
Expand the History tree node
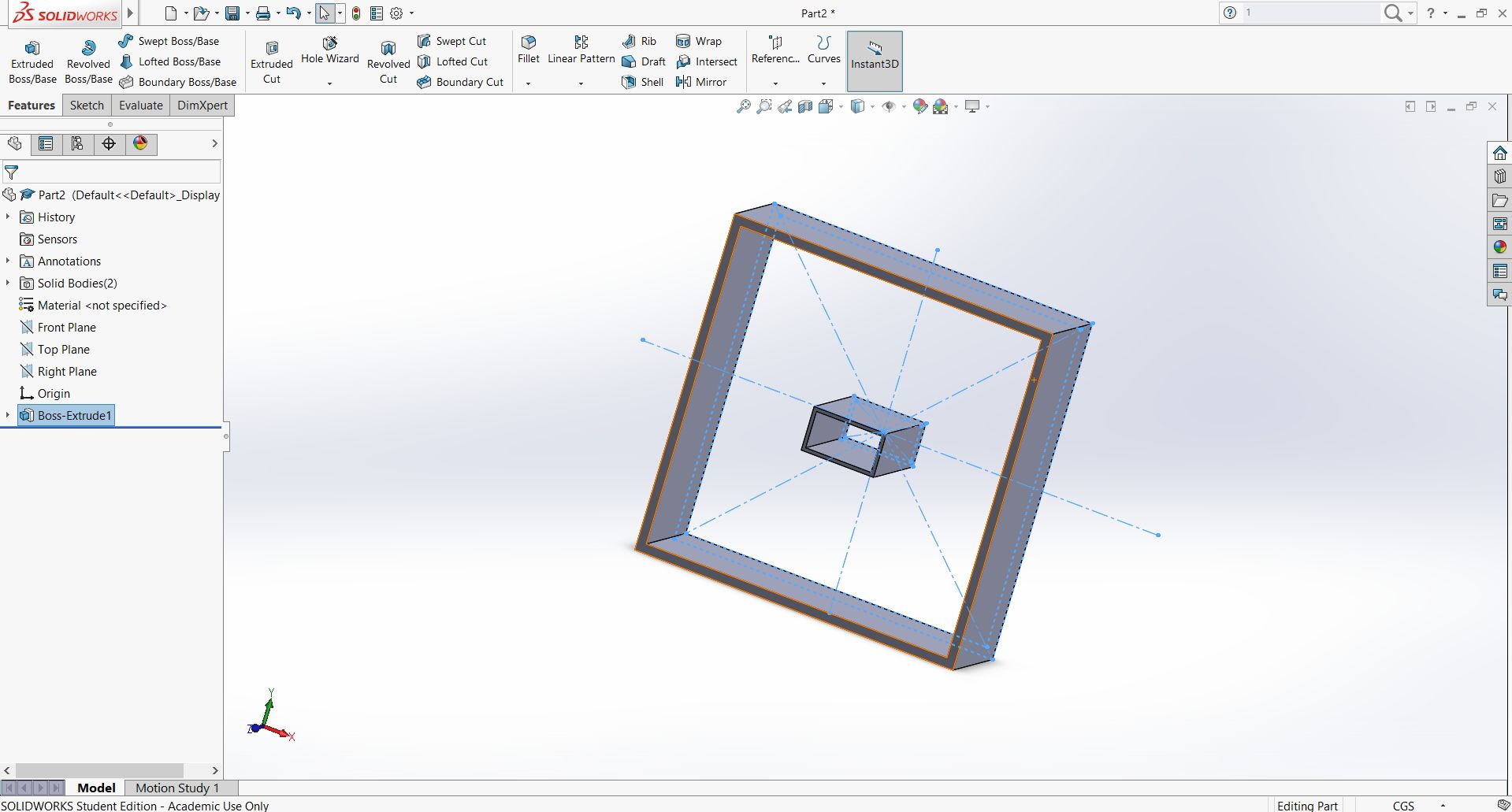point(8,217)
